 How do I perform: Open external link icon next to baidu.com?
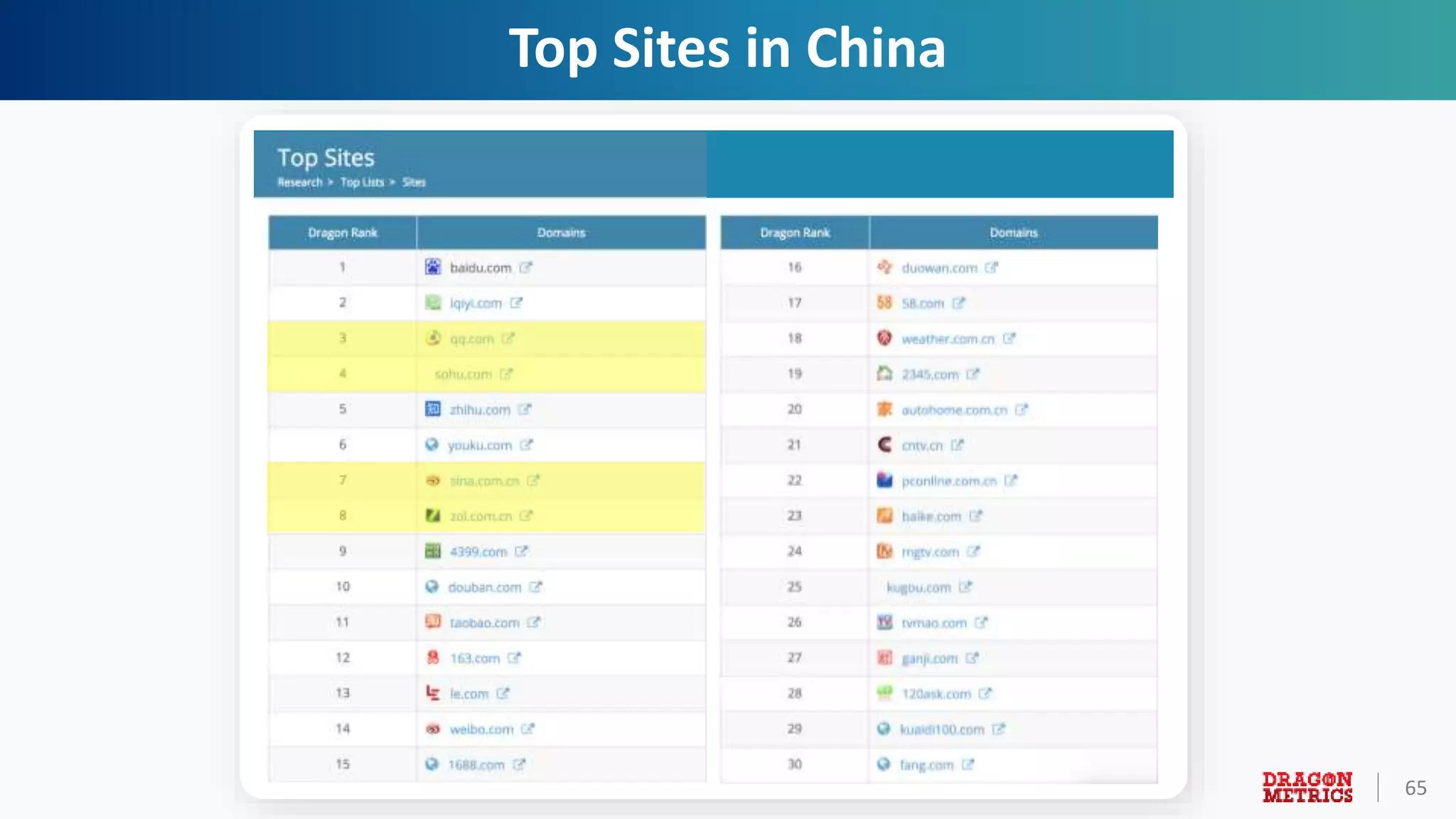coord(525,267)
